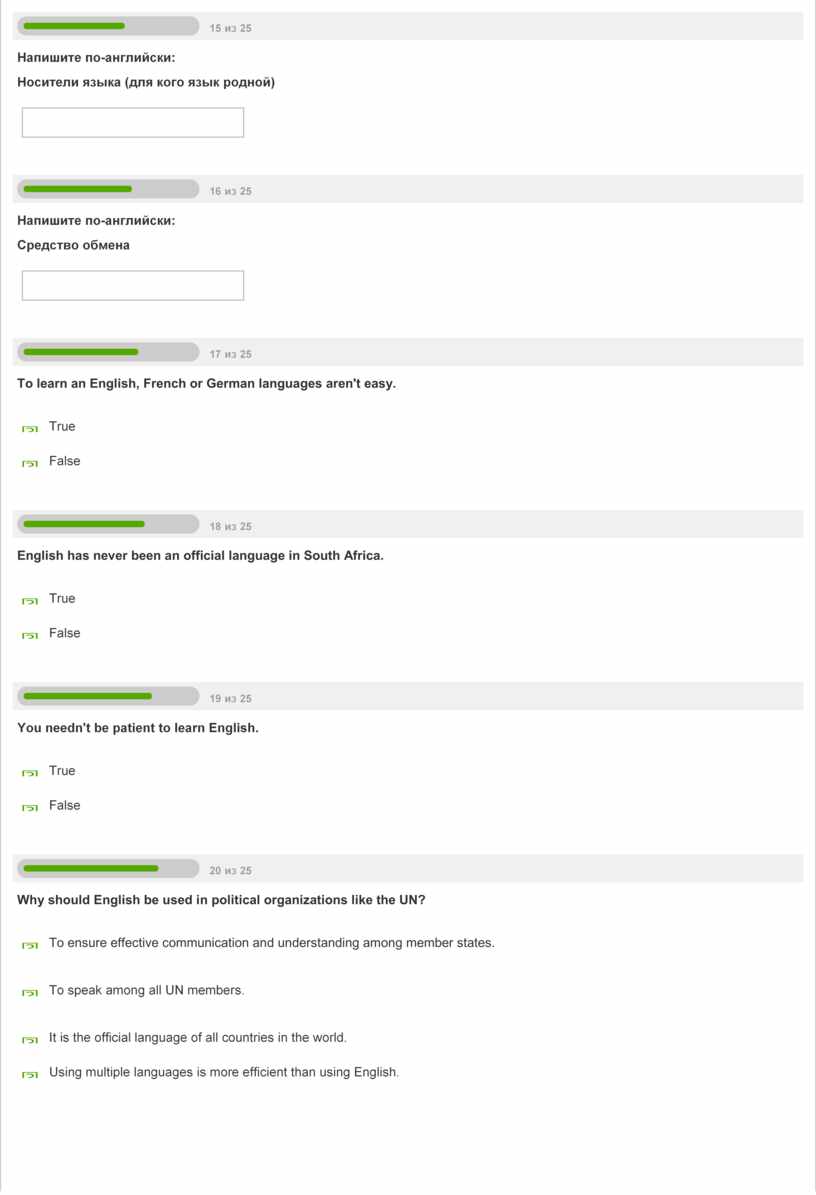Pick 'To ensure effective communication' answer
The width and height of the screenshot is (816, 1195).
tap(30, 944)
